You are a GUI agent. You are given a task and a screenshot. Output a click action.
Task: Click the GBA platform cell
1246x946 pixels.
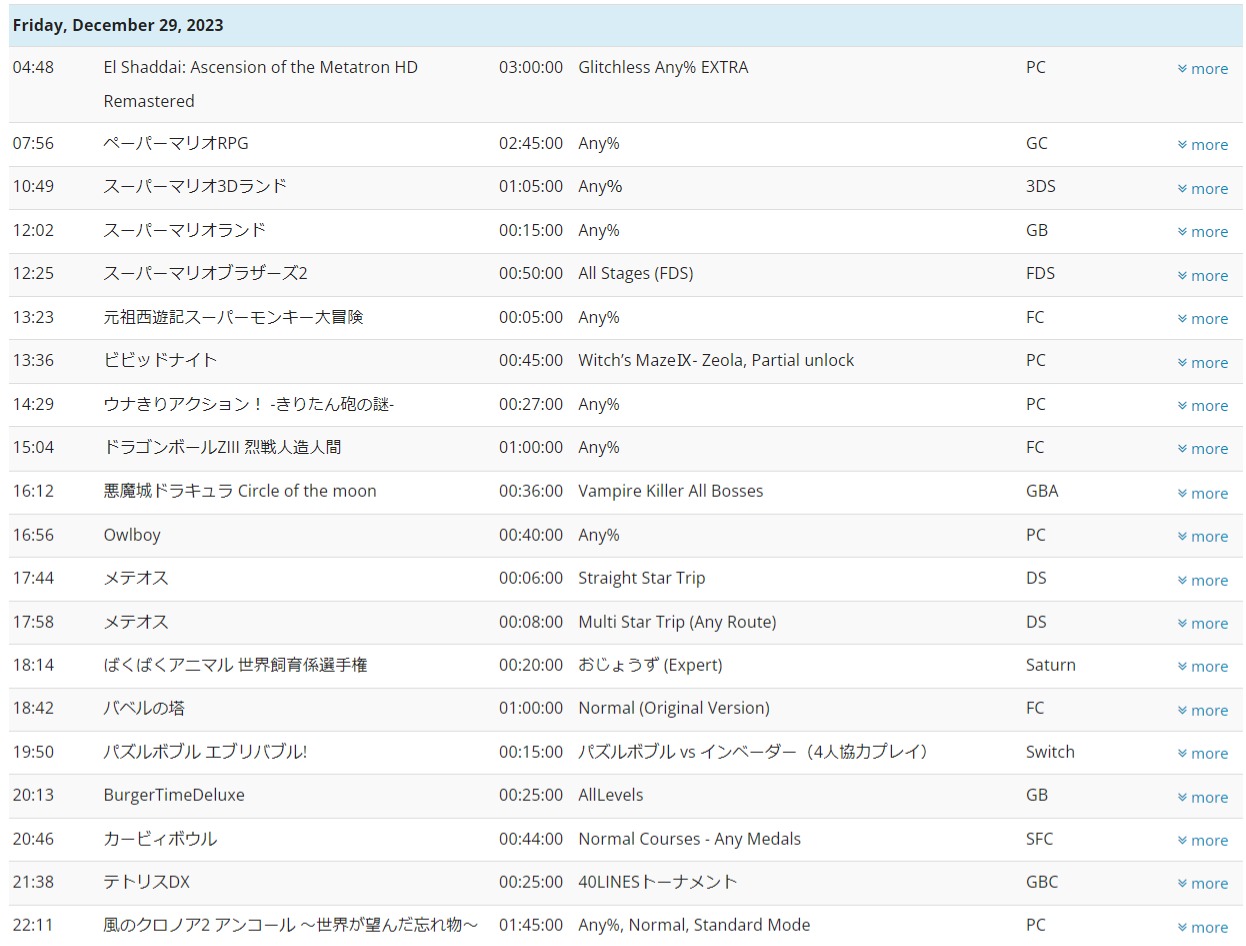tap(1042, 491)
